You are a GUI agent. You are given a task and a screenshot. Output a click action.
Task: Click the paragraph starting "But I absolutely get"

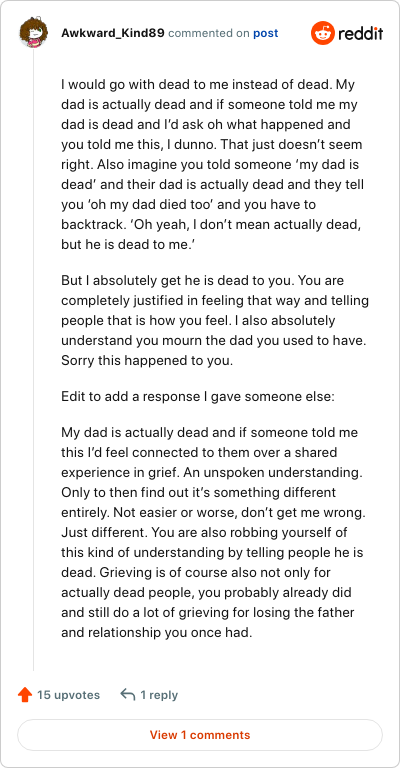click(215, 320)
